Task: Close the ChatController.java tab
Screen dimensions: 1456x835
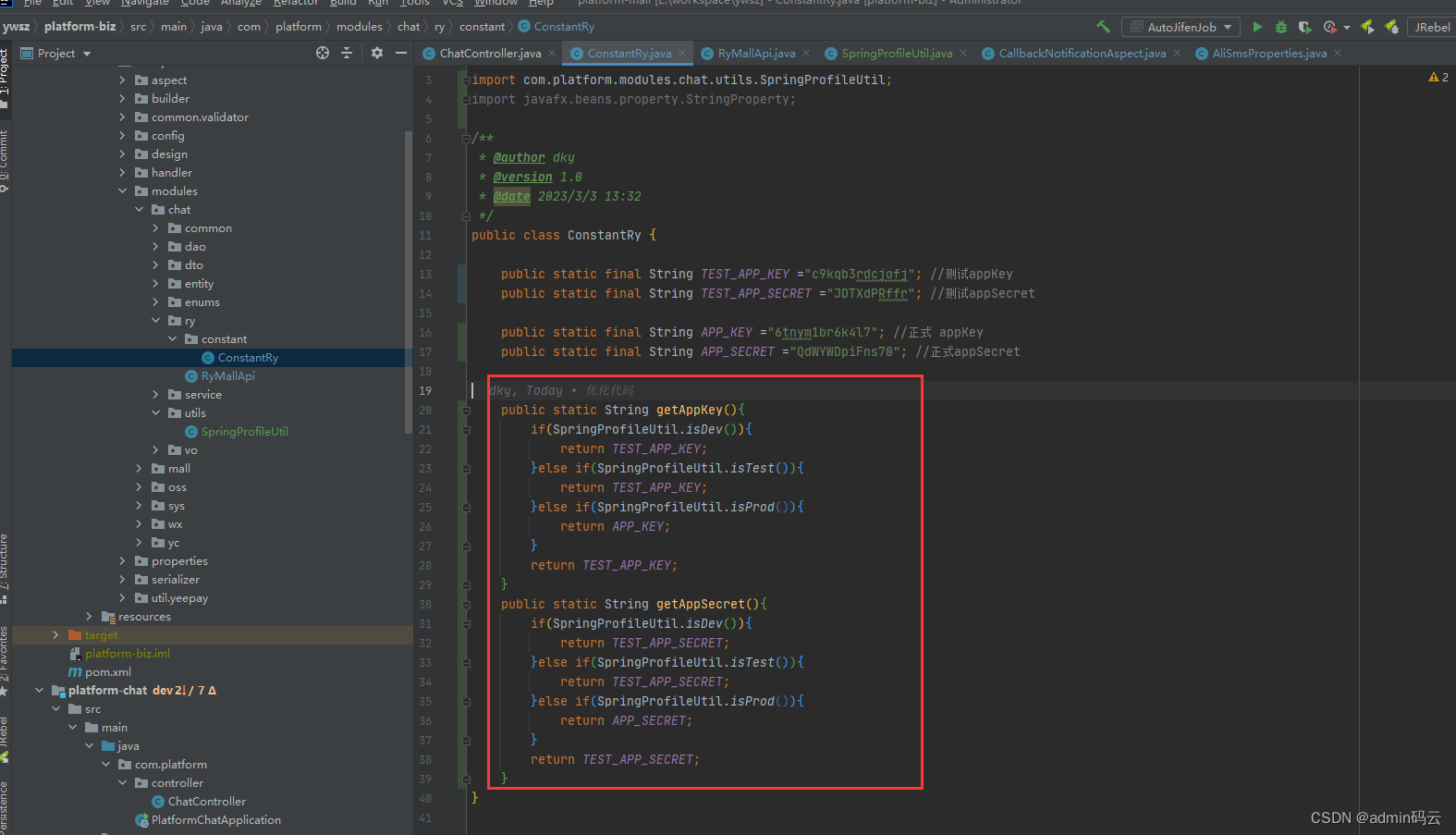Action: (x=552, y=53)
